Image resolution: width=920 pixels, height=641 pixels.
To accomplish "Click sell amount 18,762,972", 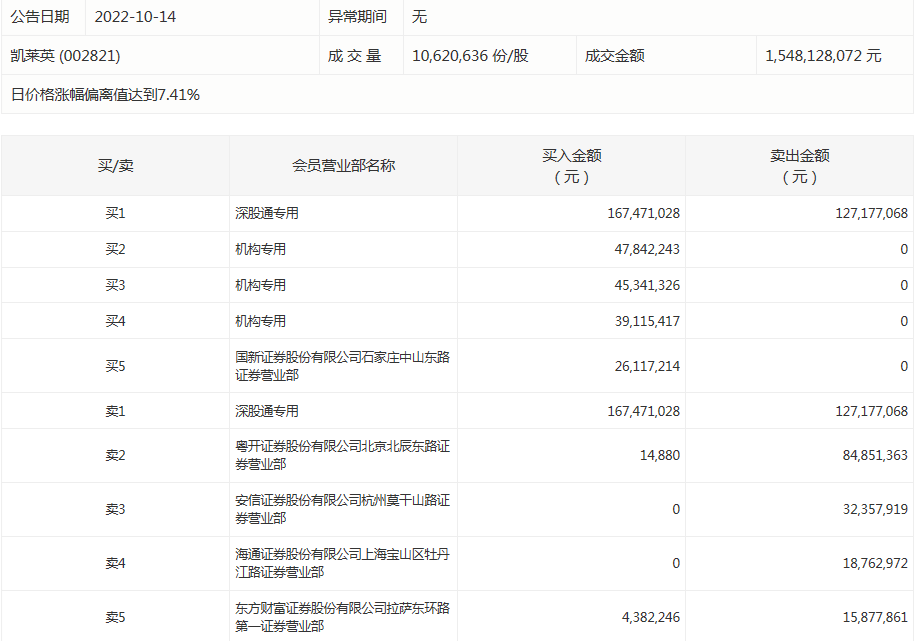I will 875,564.
